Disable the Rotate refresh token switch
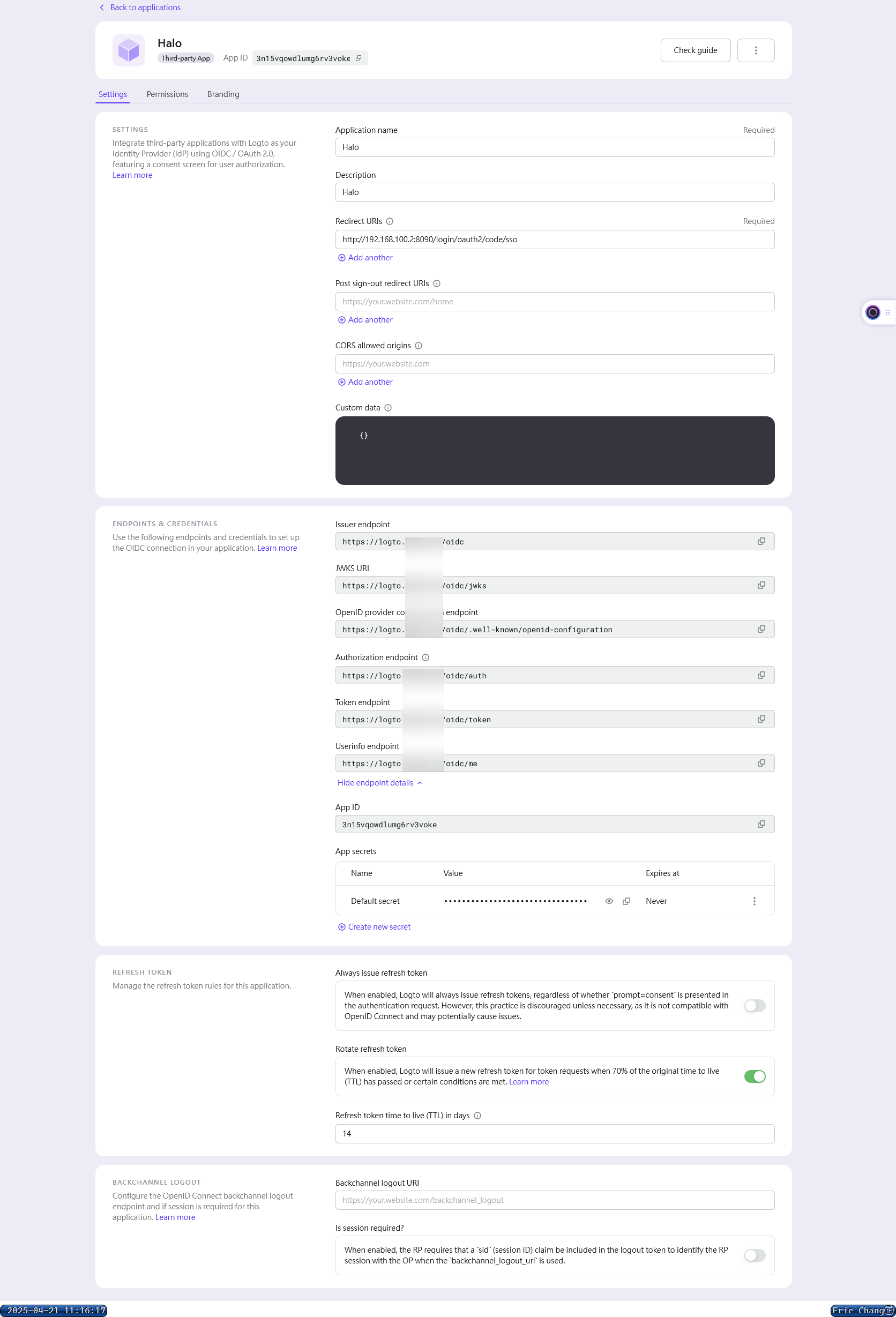The height and width of the screenshot is (1317, 896). [755, 1076]
